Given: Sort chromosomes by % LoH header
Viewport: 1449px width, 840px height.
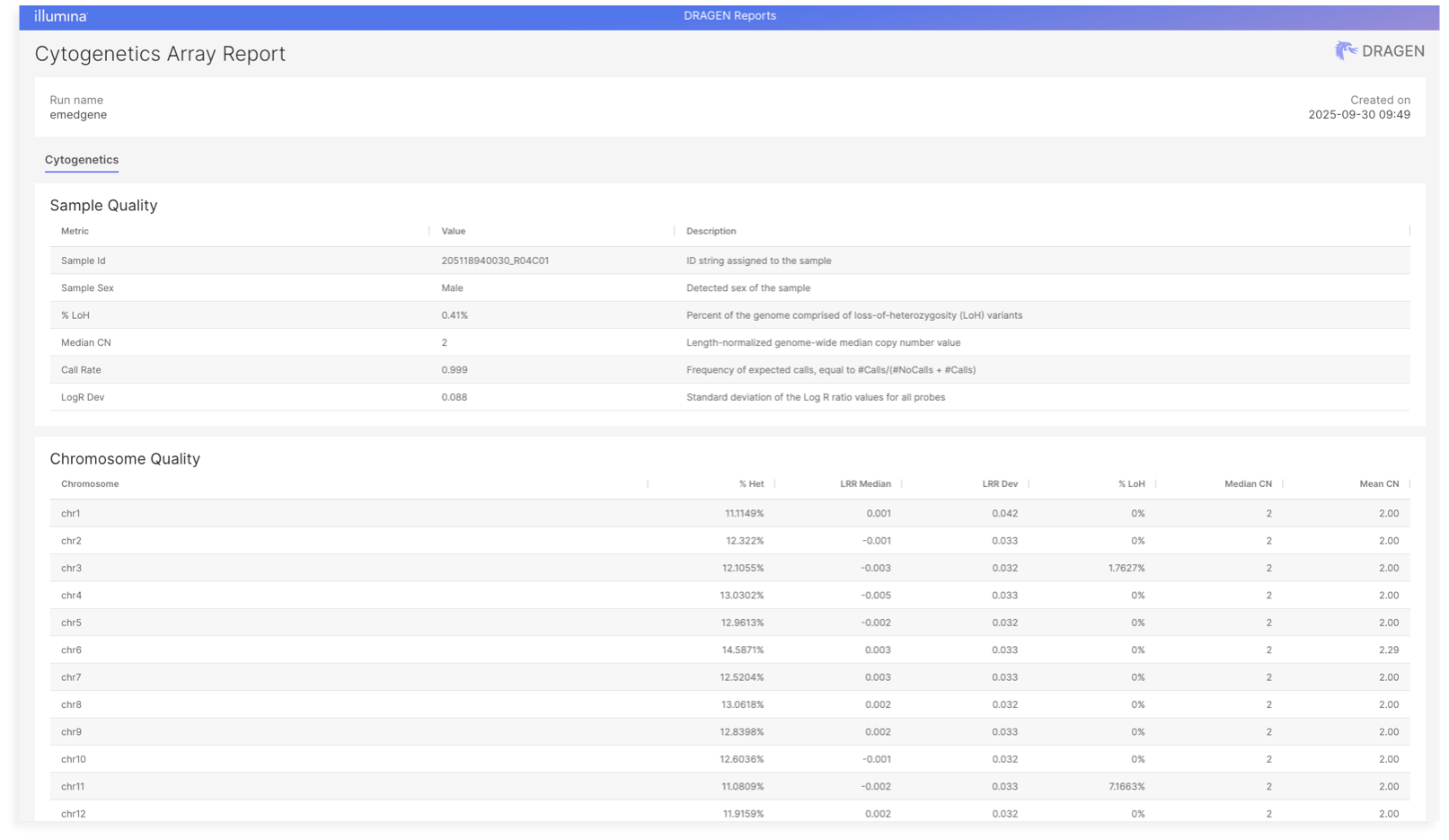Looking at the screenshot, I should (1131, 484).
